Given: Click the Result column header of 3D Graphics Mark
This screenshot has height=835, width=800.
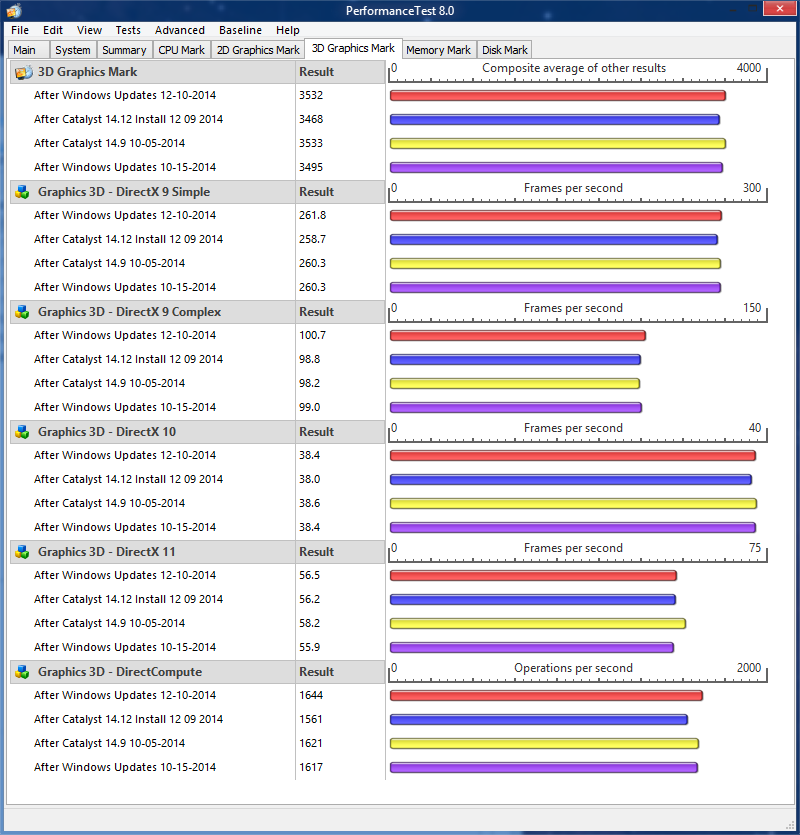Looking at the screenshot, I should (x=340, y=72).
